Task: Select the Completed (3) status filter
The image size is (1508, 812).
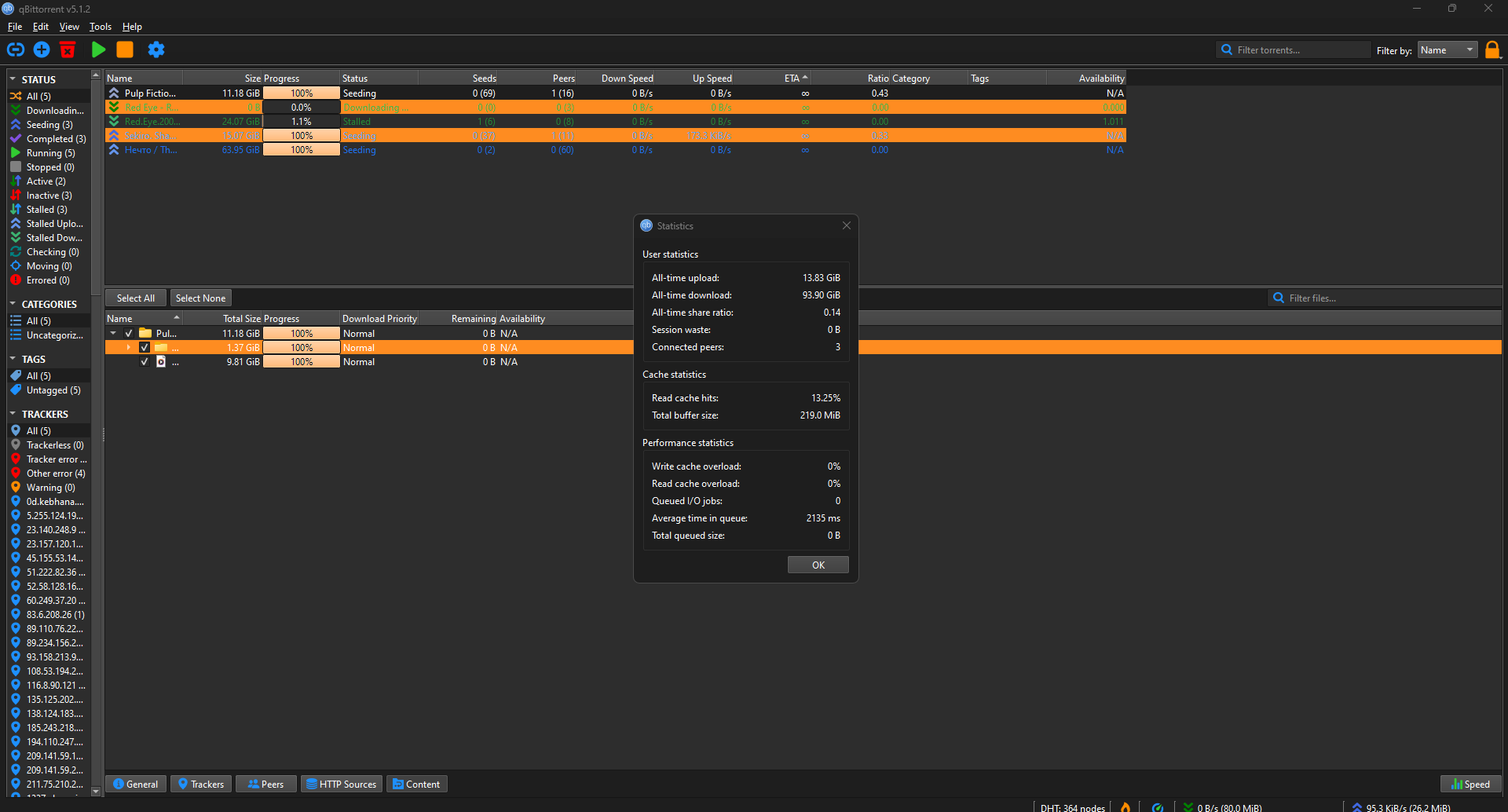Action: point(49,139)
